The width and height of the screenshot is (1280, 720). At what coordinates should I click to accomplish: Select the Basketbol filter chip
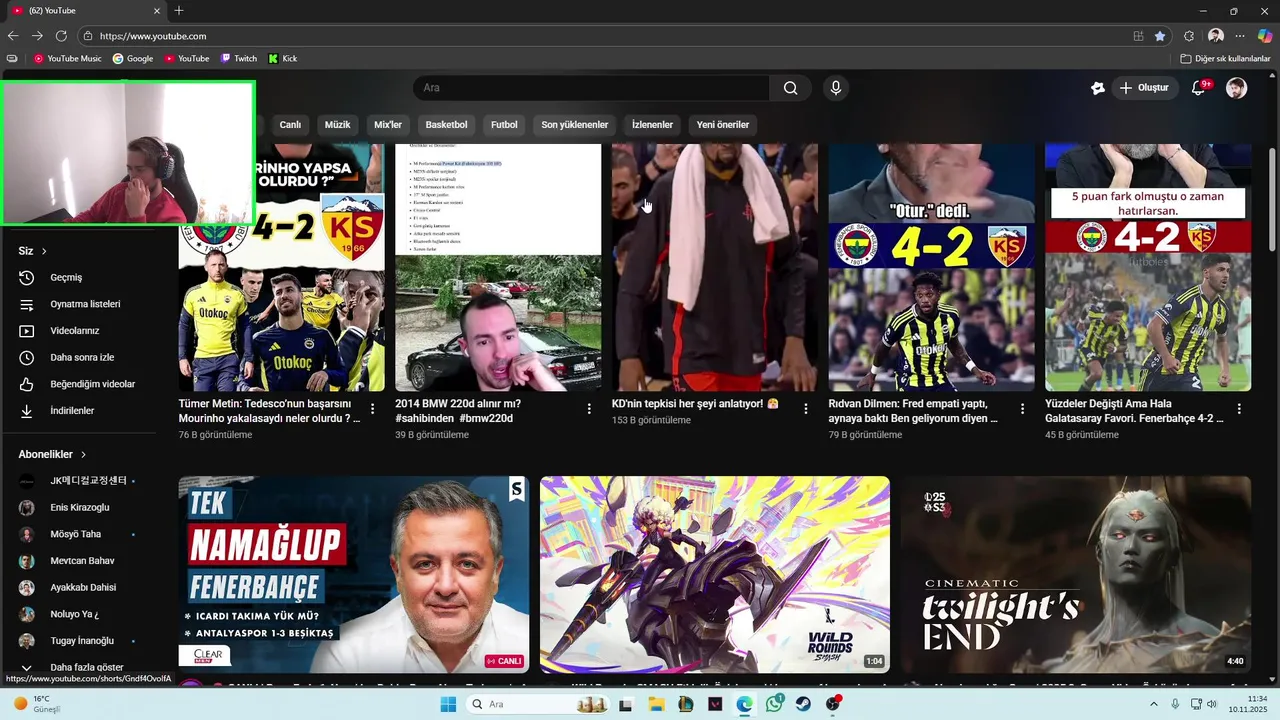tap(446, 125)
